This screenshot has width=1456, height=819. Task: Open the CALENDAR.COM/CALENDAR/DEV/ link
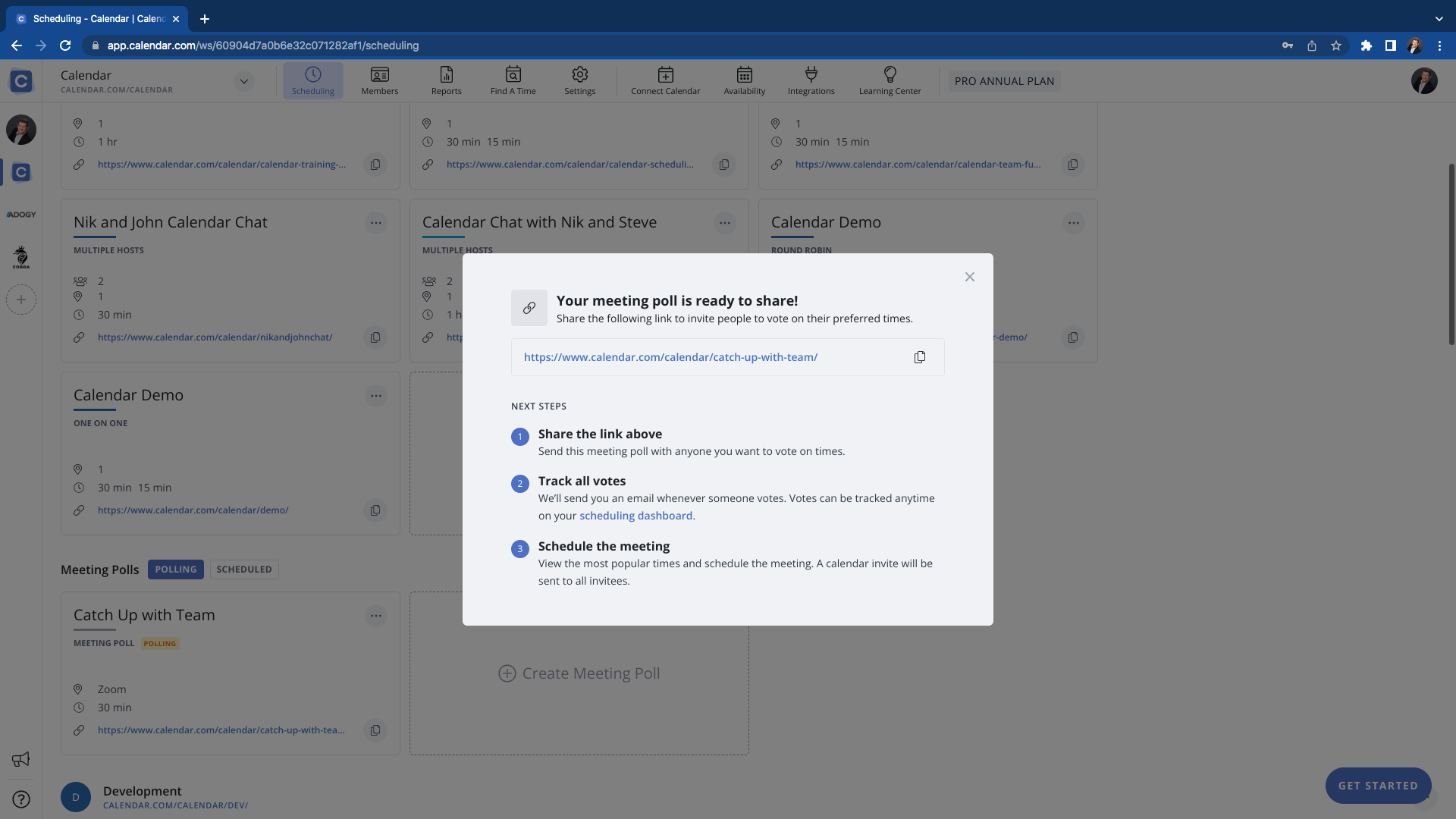coord(175,805)
